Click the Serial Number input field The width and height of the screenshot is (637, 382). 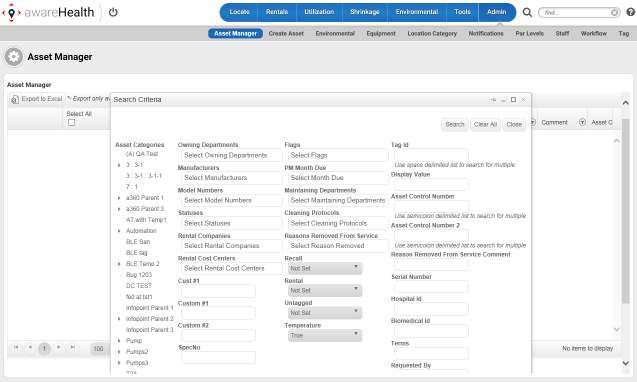tap(431, 287)
